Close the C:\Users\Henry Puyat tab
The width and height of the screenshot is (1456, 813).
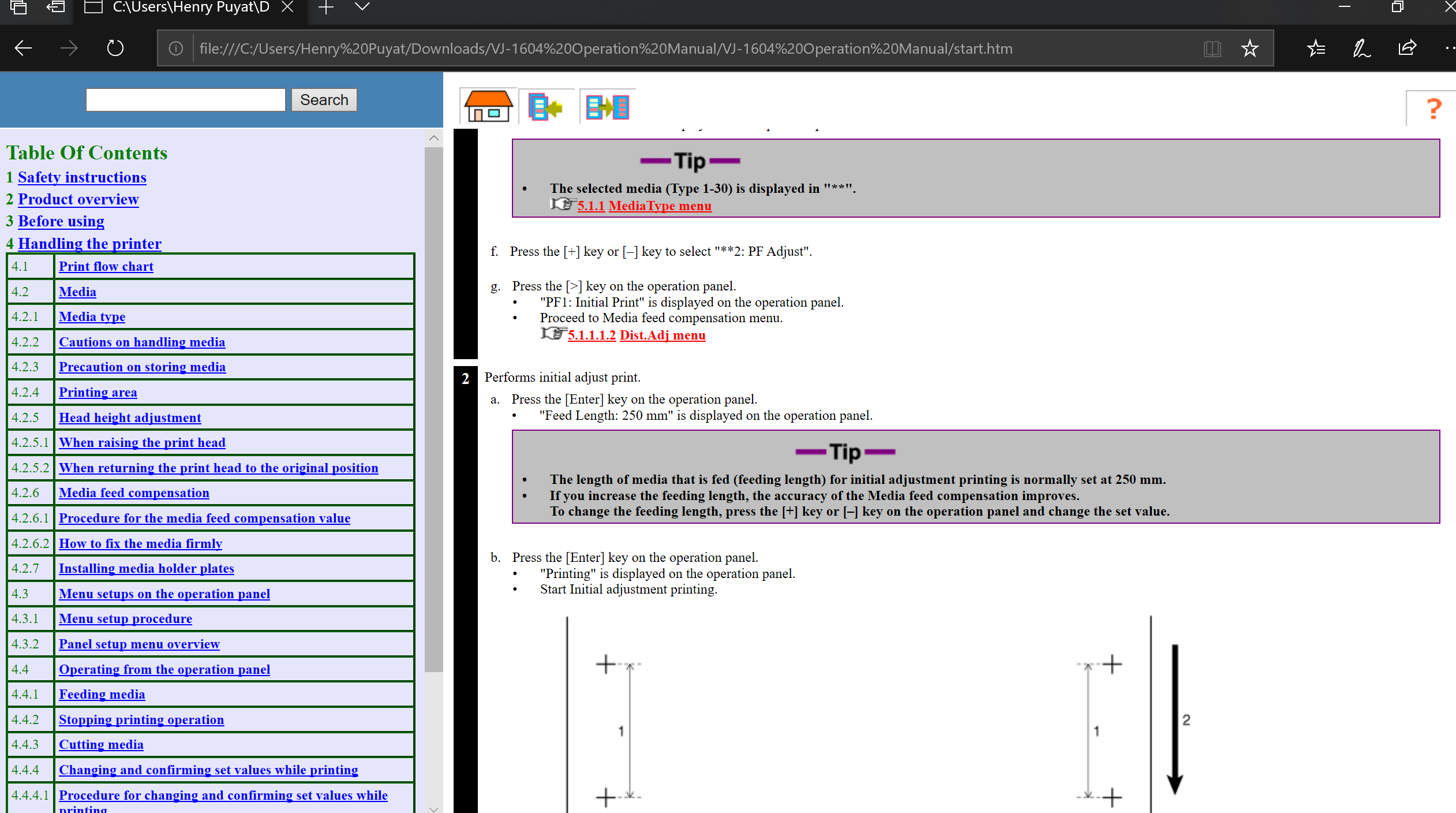[287, 7]
